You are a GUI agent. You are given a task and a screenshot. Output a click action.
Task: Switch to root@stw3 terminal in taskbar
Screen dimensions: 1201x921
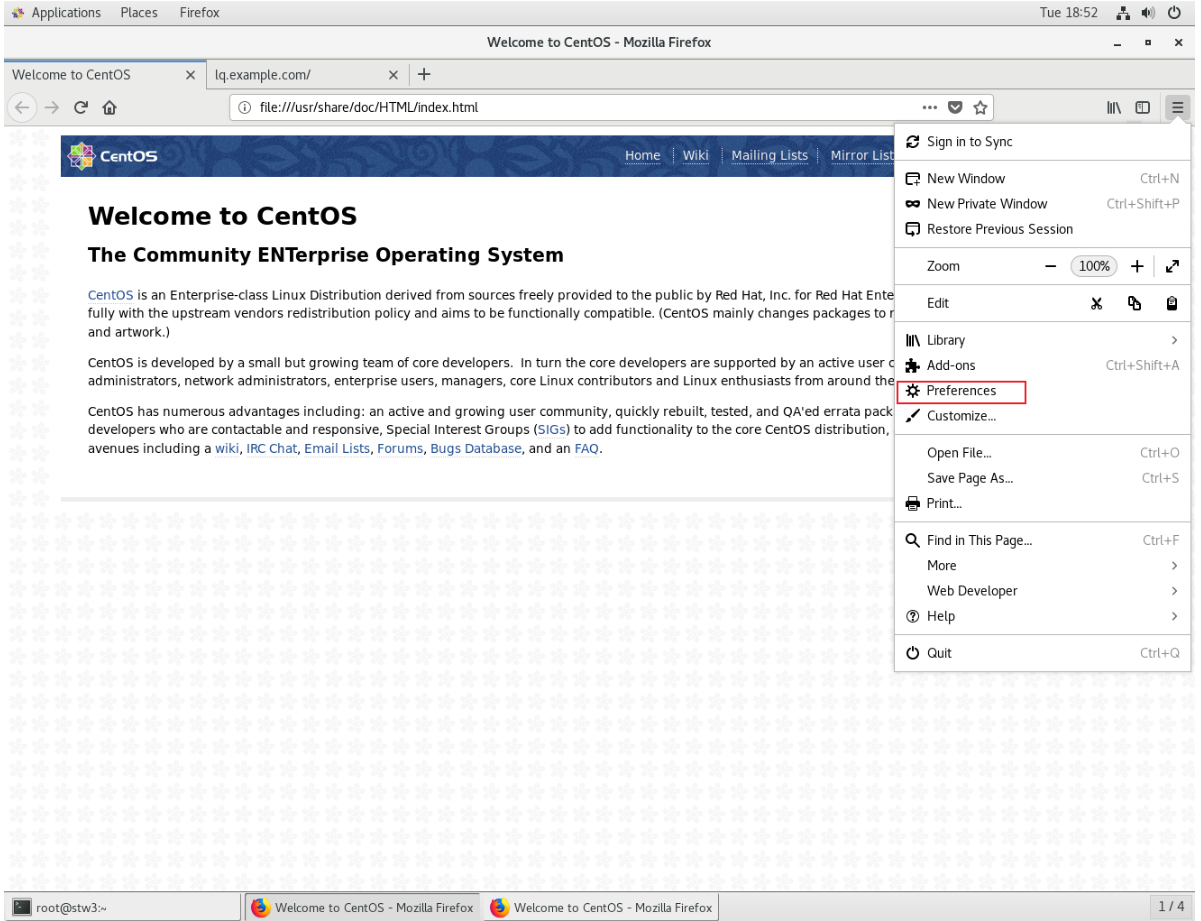coord(122,908)
